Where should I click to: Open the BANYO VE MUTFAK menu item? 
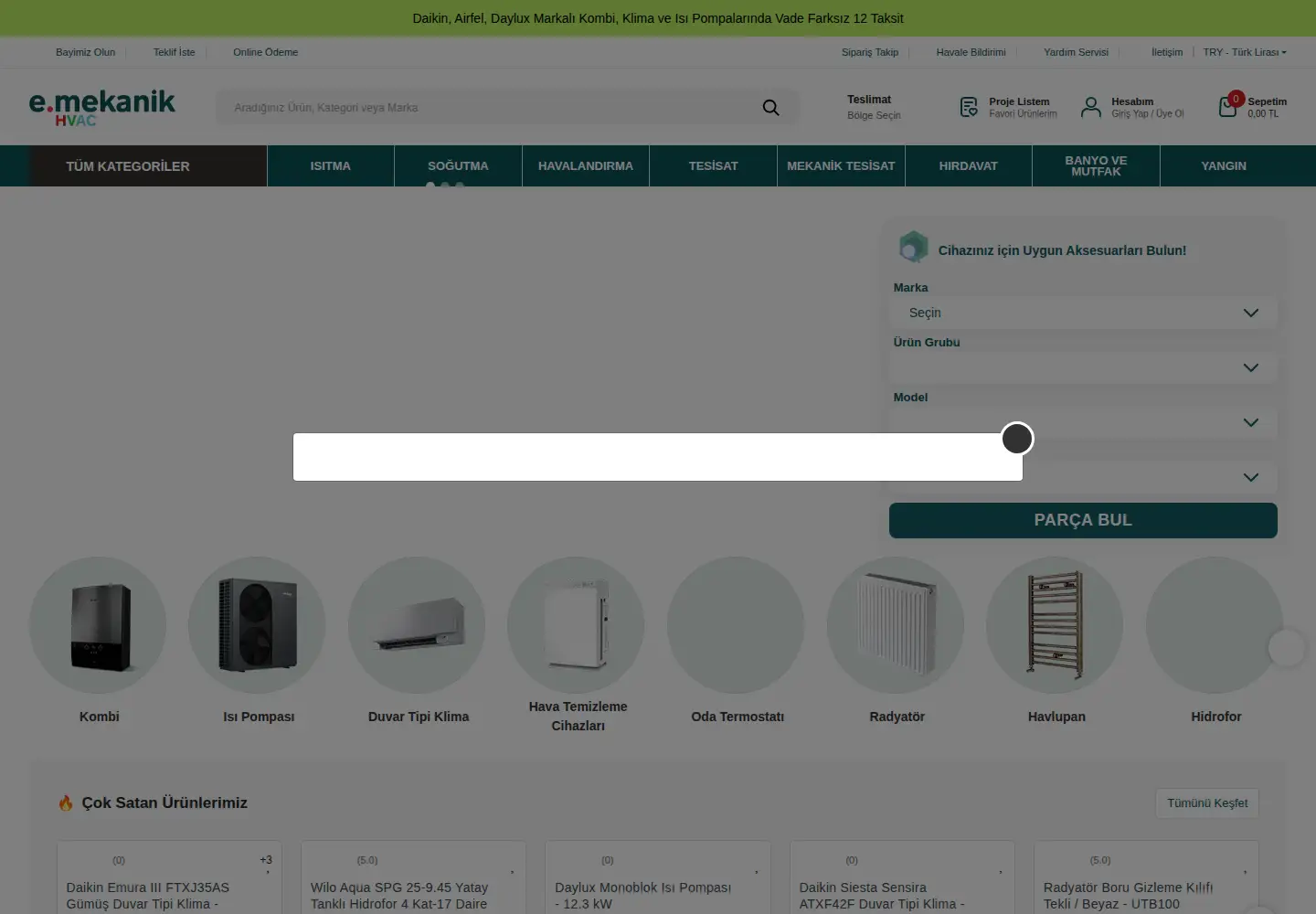(x=1096, y=165)
